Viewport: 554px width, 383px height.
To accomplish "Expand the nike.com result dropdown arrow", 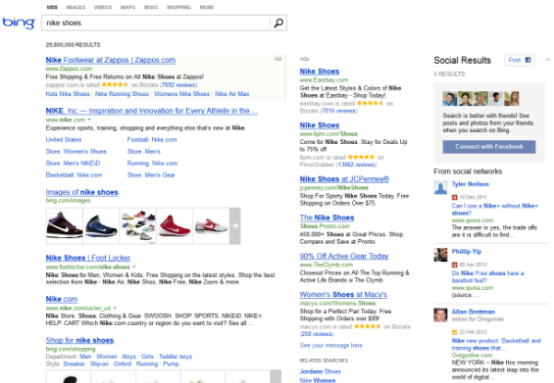I will point(89,120).
